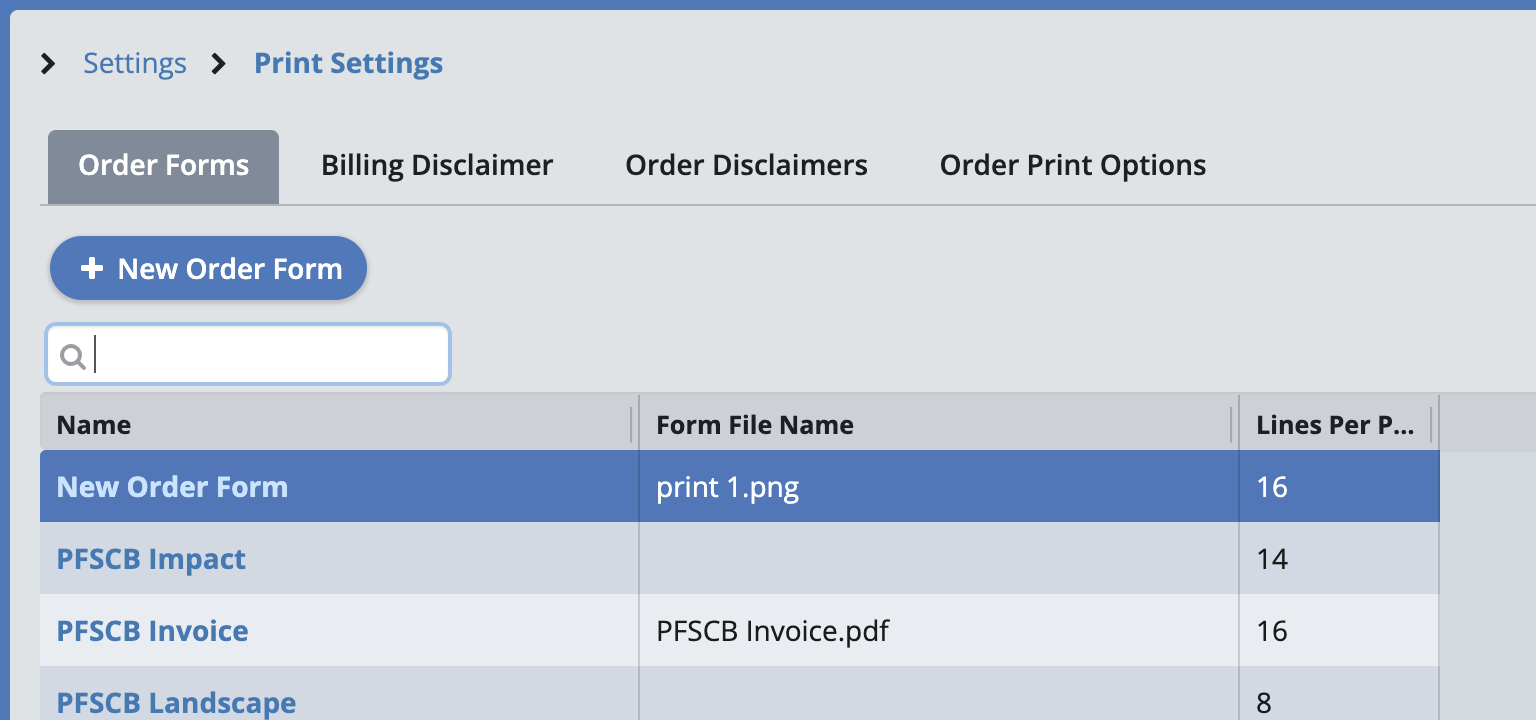The image size is (1536, 720).
Task: Click the Lines Per Page column header
Action: click(1335, 425)
